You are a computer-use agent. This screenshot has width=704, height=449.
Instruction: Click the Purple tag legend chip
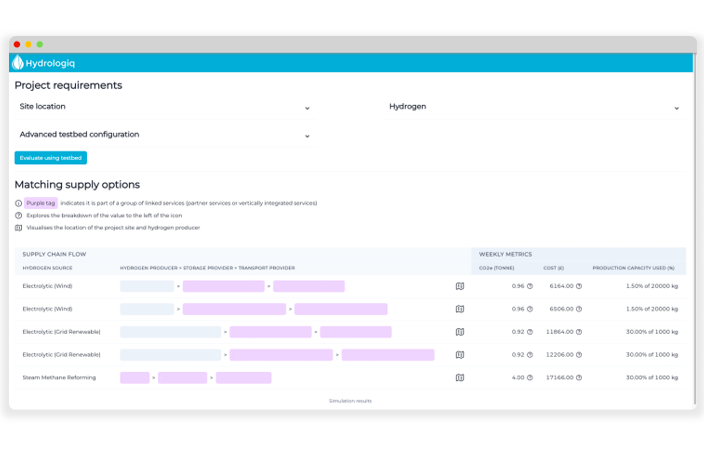pos(41,203)
